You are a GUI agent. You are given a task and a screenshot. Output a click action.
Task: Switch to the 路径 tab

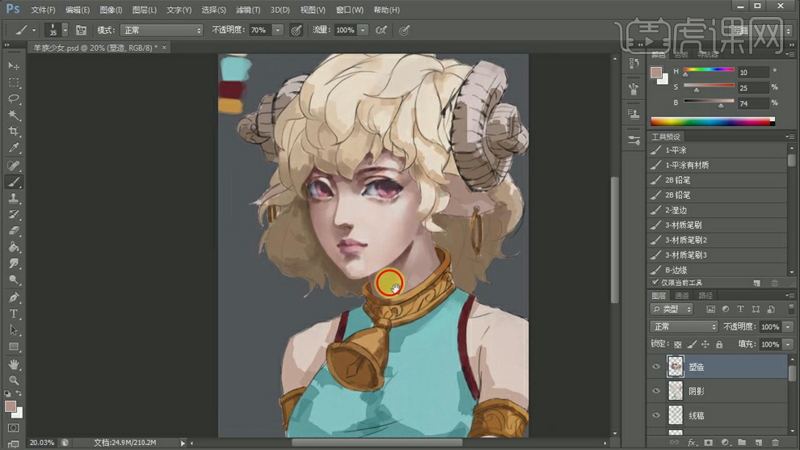[x=706, y=295]
